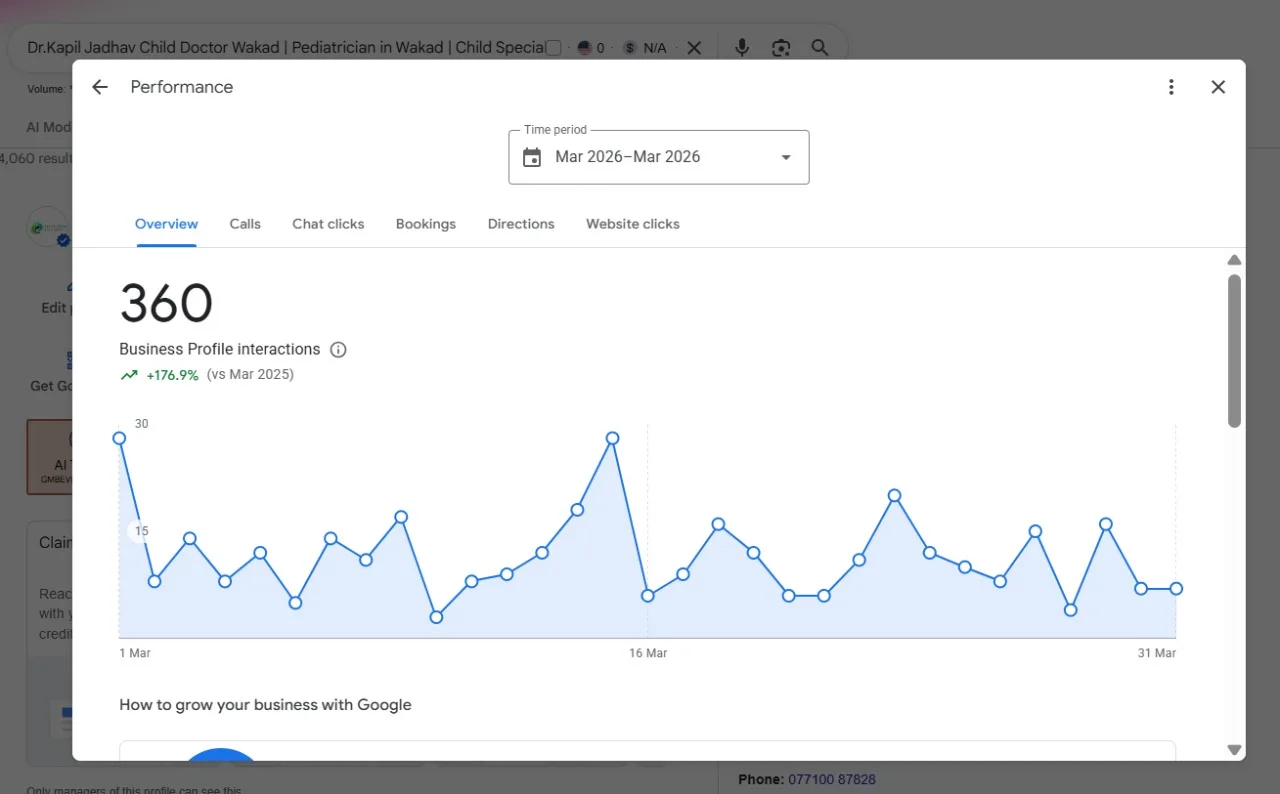The image size is (1280, 794).
Task: Click the 16 Mar axis label
Action: (x=648, y=653)
